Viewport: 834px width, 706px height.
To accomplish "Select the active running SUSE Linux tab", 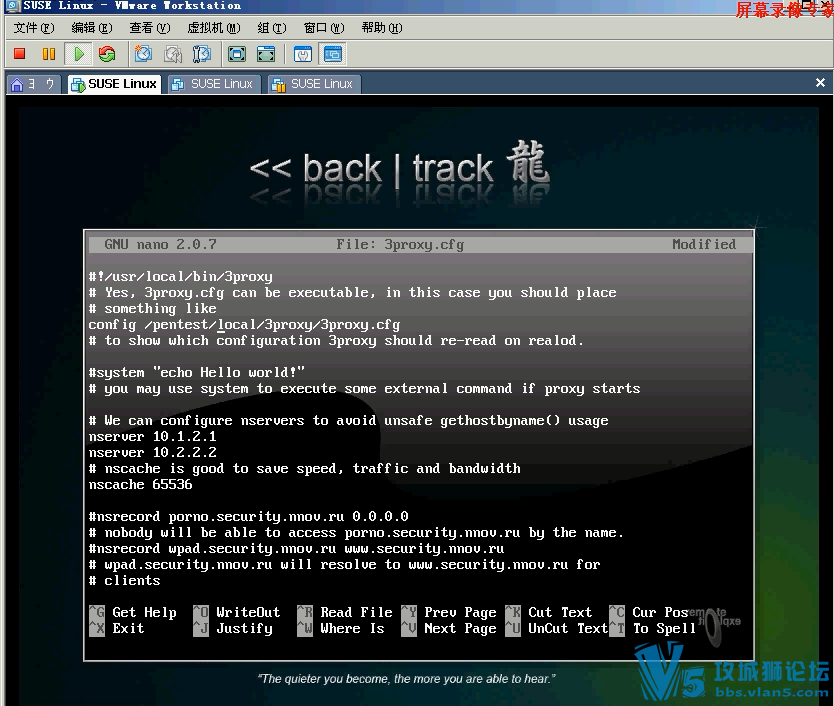I will [114, 84].
